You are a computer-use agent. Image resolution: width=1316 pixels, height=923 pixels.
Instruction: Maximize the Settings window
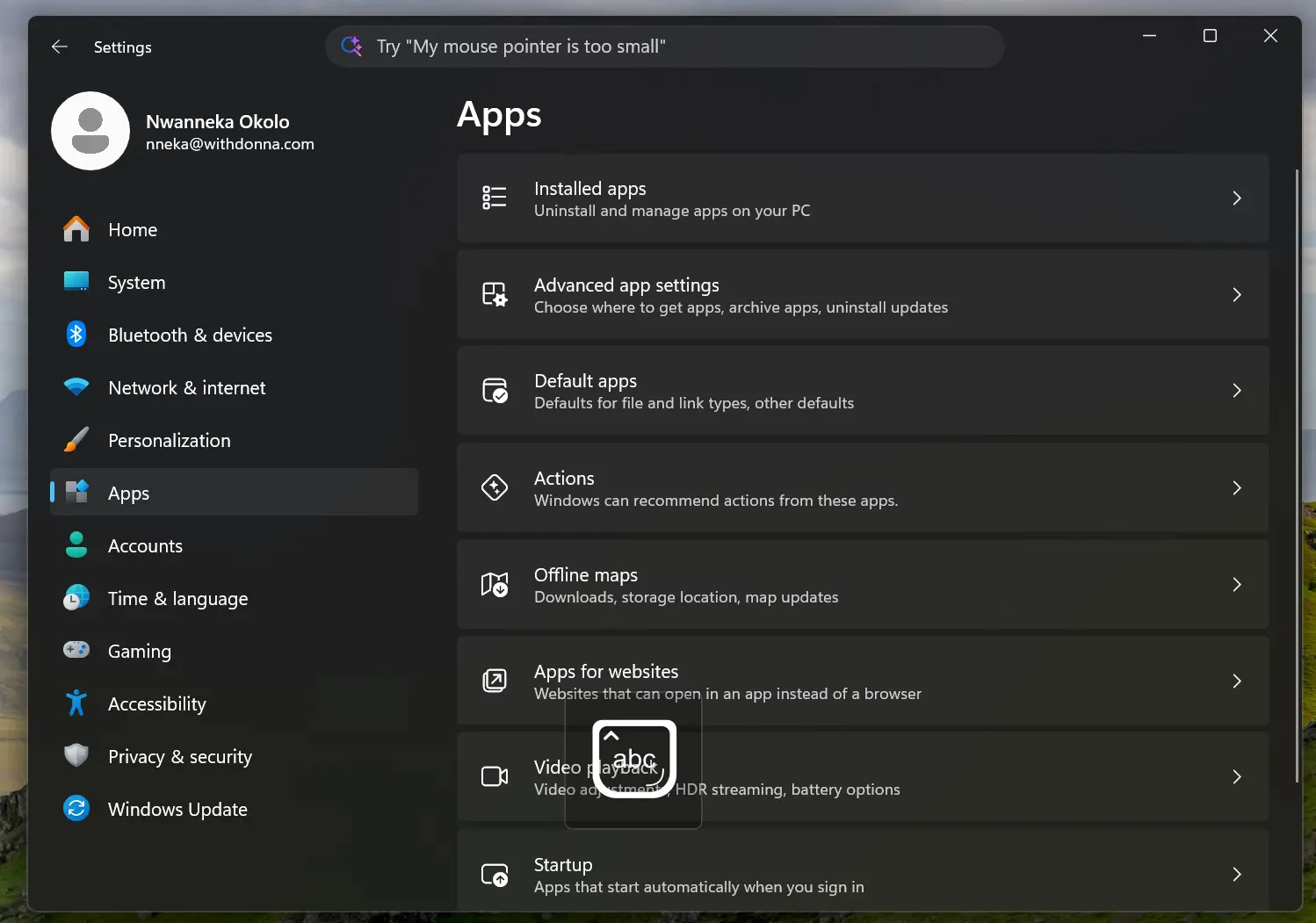[x=1210, y=35]
